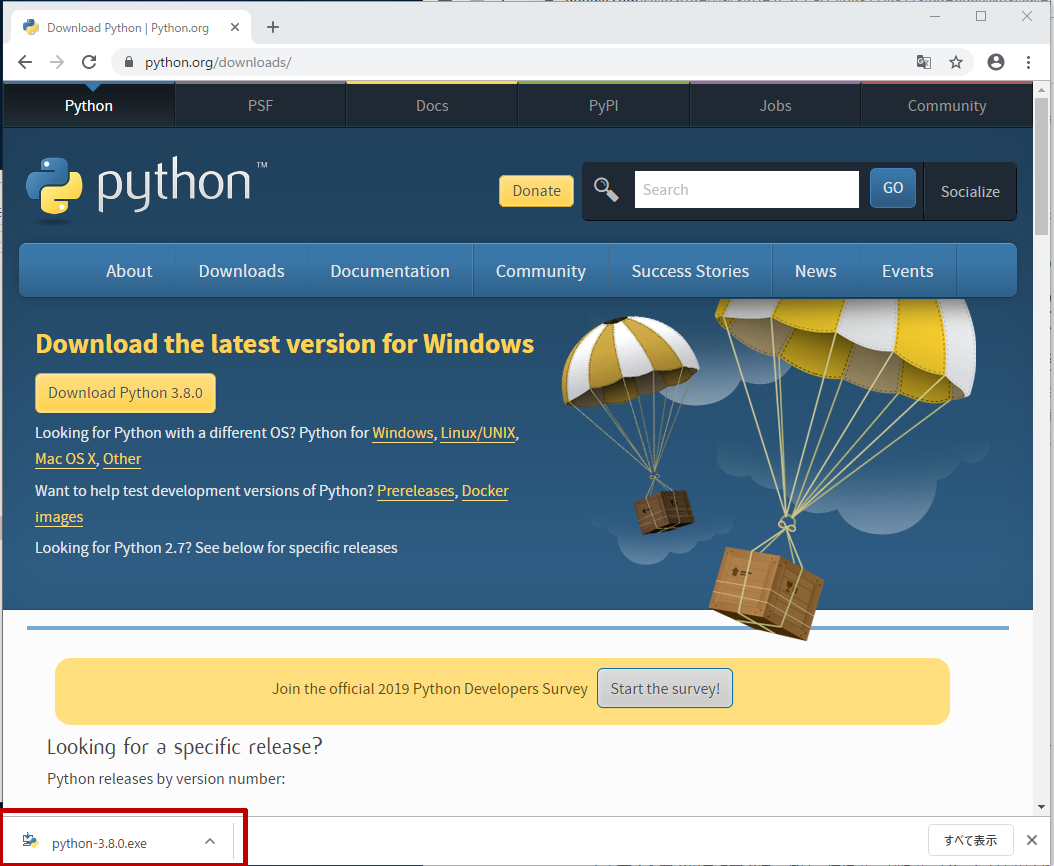Viewport: 1054px width, 866px height.
Task: Bookmark the page with the star toggle
Action: [956, 61]
